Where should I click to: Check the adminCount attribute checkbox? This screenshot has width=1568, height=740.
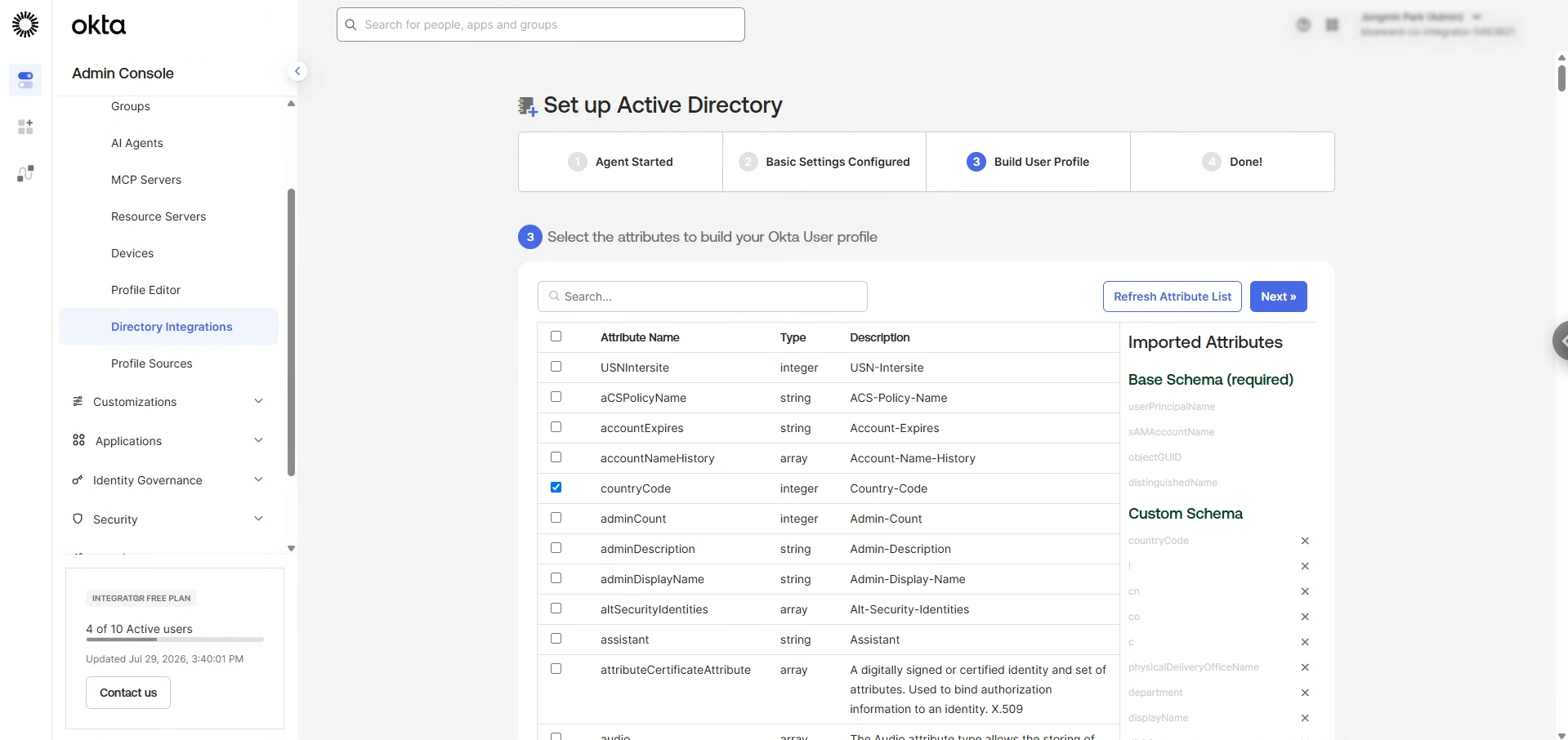(556, 518)
